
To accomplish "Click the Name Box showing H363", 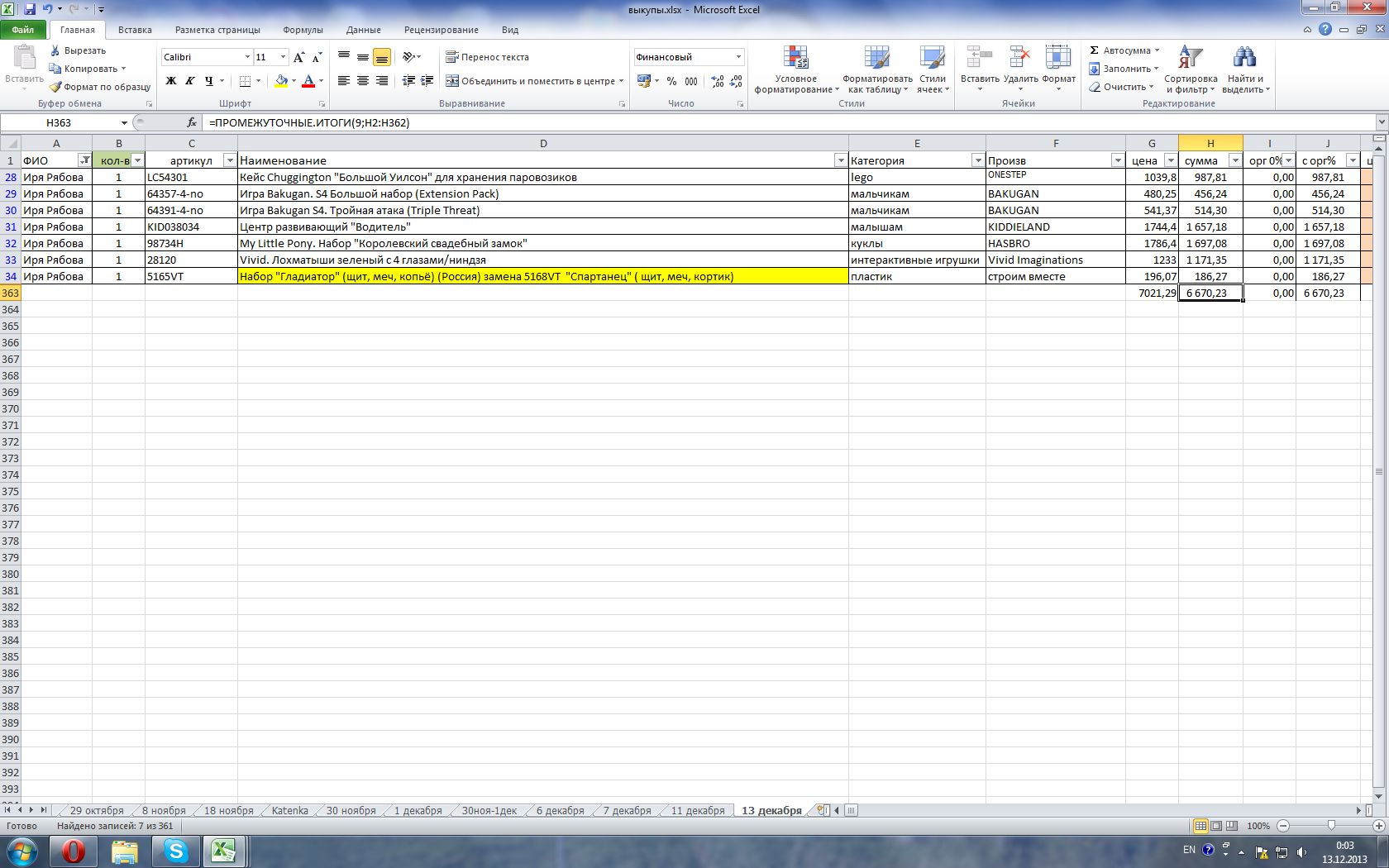I will (x=59, y=122).
